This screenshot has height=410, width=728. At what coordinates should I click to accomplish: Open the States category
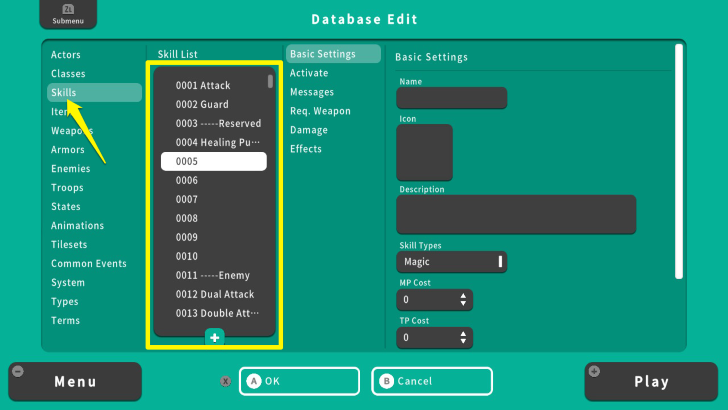[x=66, y=207]
